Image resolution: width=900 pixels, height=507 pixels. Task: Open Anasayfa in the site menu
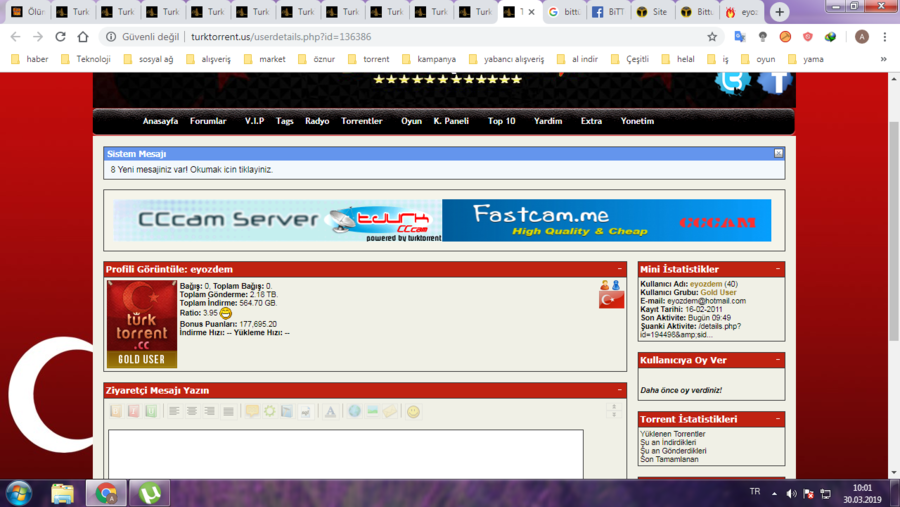click(160, 121)
